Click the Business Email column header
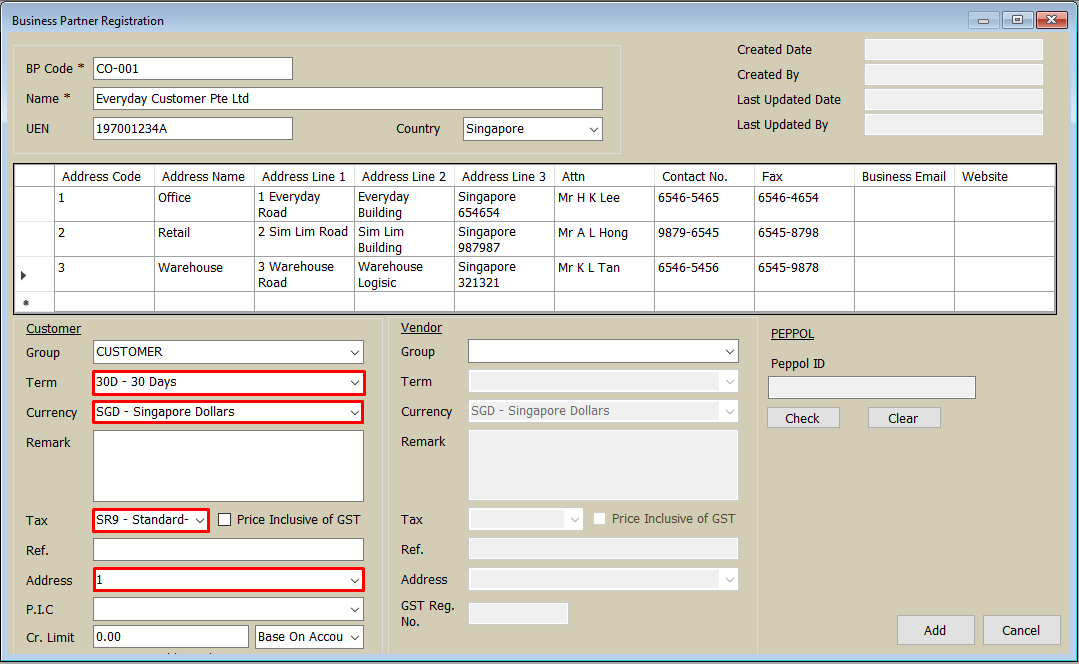Image resolution: width=1079 pixels, height=664 pixels. (x=904, y=176)
